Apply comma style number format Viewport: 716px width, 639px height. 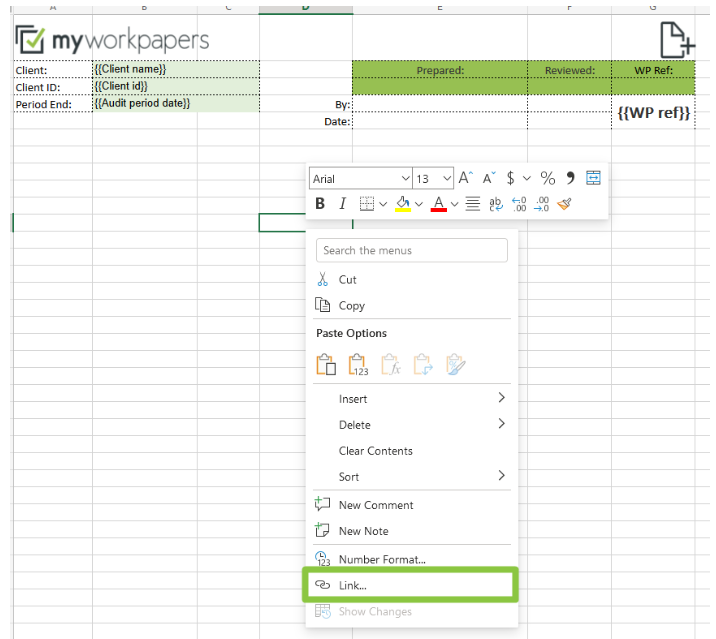(571, 178)
